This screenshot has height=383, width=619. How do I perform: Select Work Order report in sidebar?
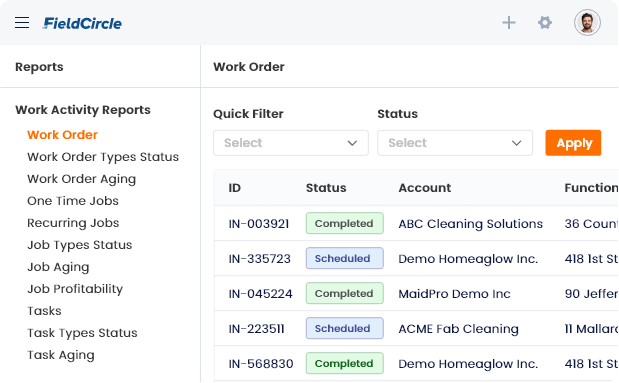click(62, 135)
